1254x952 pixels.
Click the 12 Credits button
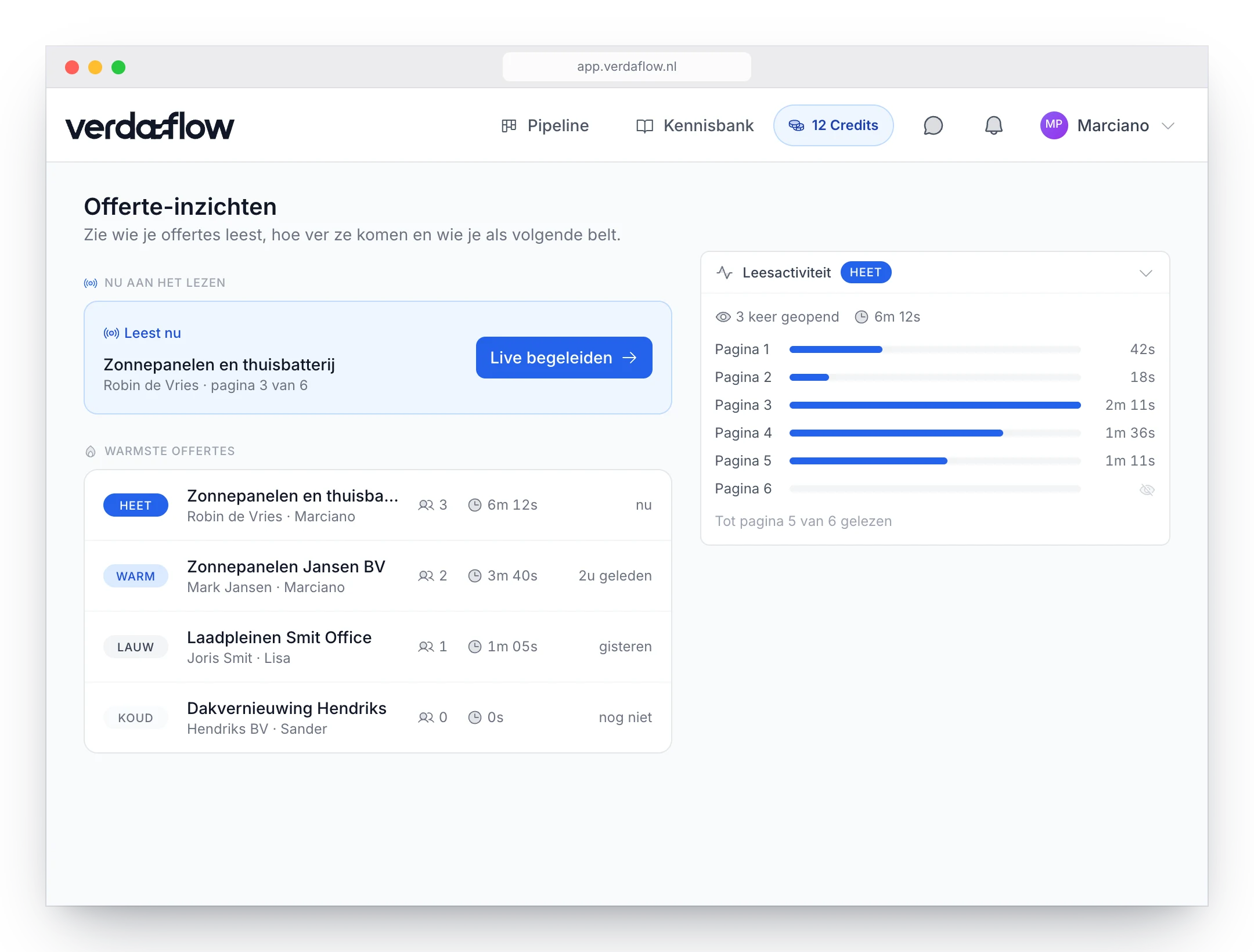pyautogui.click(x=833, y=125)
